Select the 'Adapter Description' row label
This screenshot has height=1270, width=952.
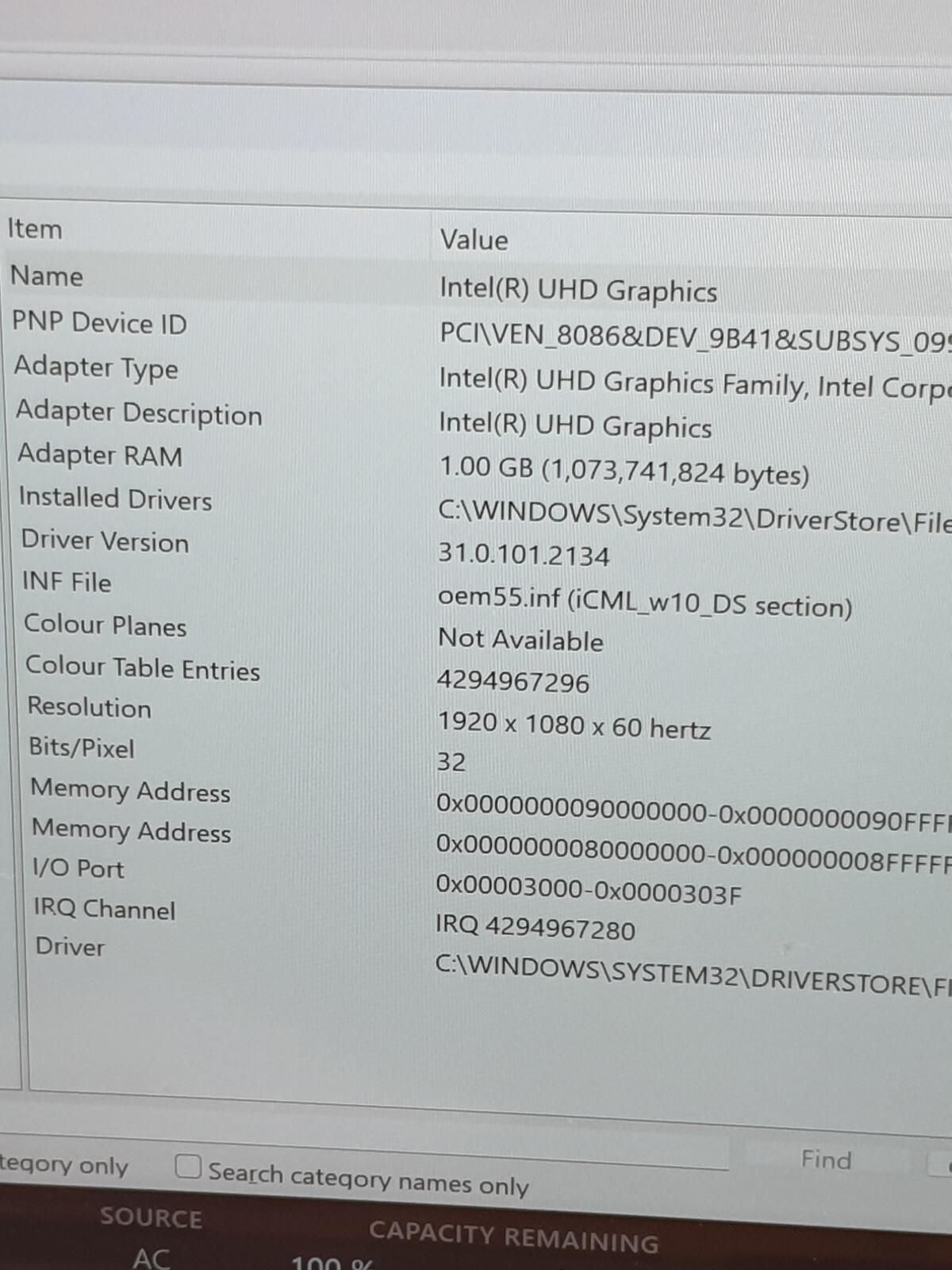pos(139,413)
